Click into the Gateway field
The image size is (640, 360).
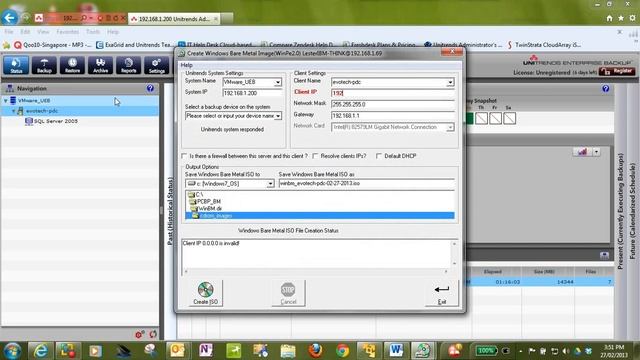(392, 116)
